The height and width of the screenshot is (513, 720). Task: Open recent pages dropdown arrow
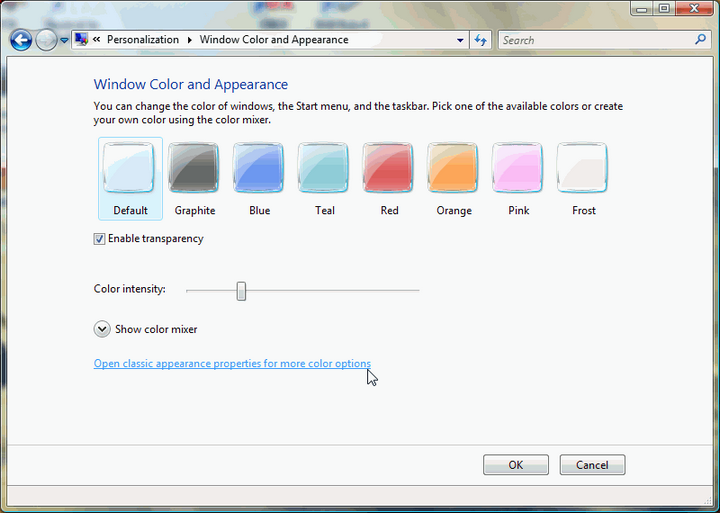(65, 40)
